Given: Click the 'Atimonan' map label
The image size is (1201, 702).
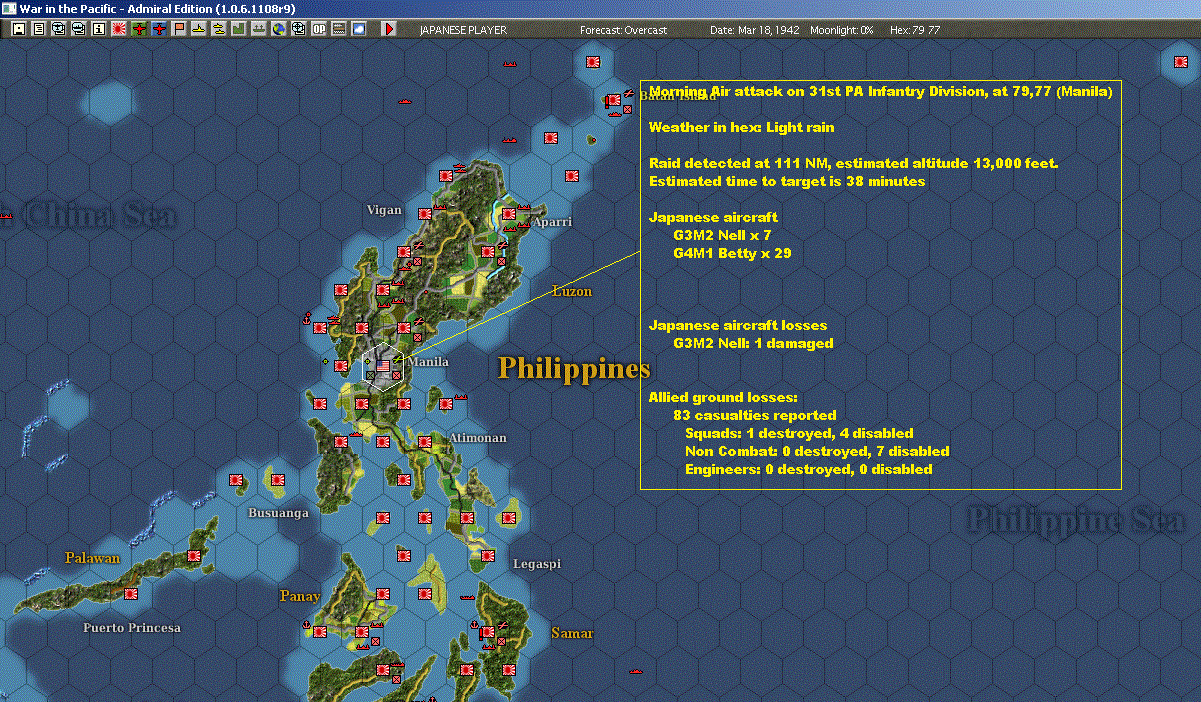Looking at the screenshot, I should point(478,437).
